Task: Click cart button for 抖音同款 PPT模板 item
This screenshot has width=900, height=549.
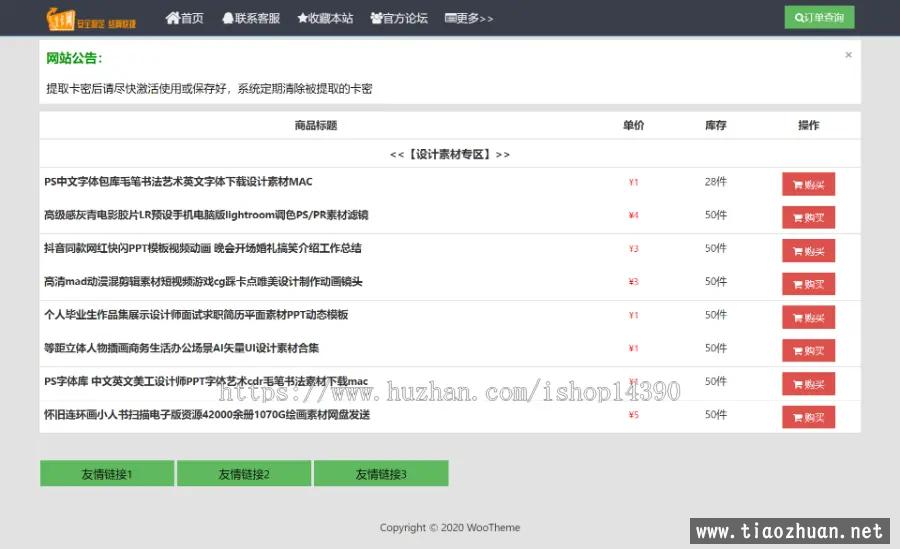Action: tap(808, 251)
